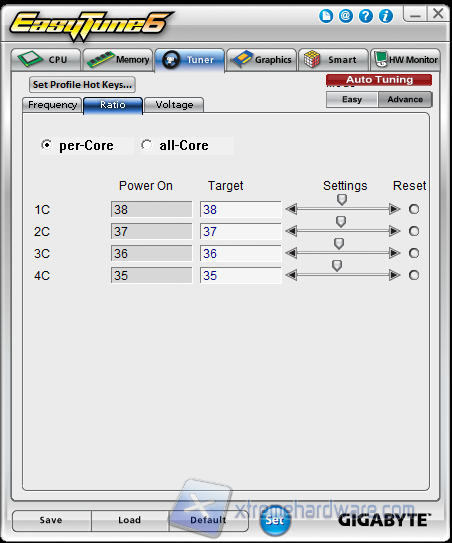Switch to the Voltage sub-tab
The image size is (452, 543).
[174, 105]
